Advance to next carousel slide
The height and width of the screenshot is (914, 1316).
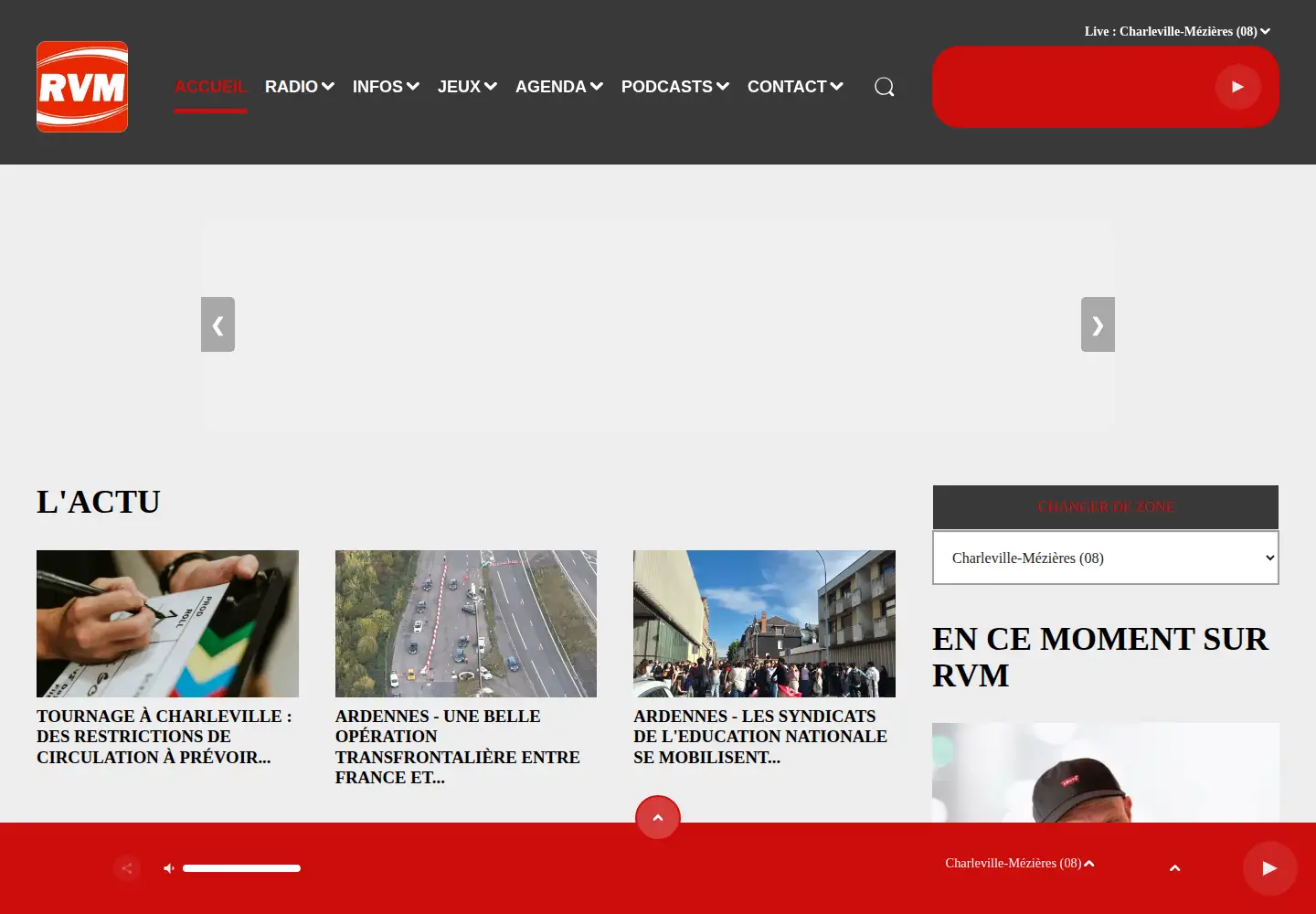[x=1098, y=324]
